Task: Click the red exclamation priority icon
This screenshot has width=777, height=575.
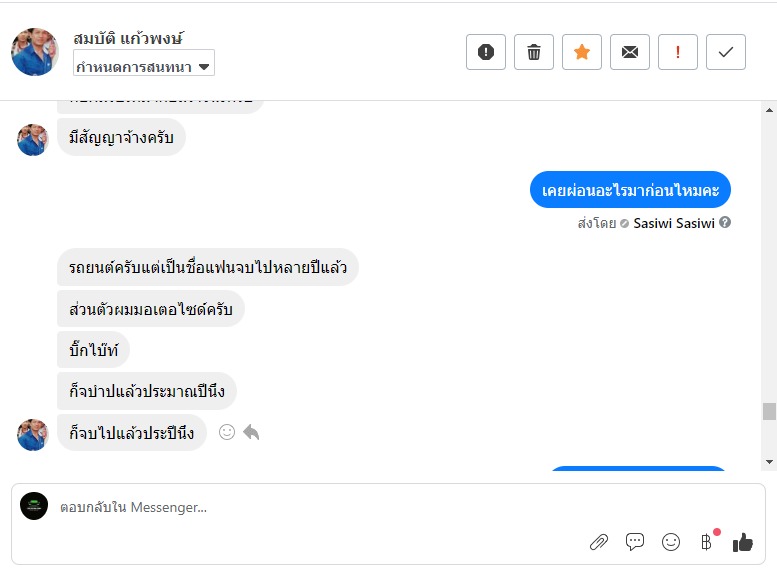Action: (678, 52)
